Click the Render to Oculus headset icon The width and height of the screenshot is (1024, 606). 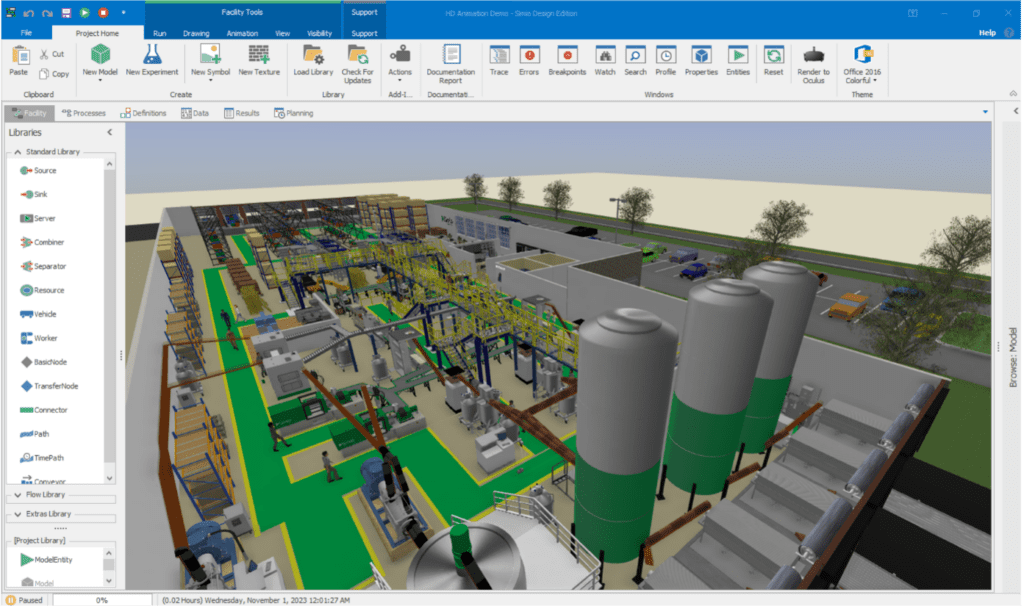click(814, 55)
